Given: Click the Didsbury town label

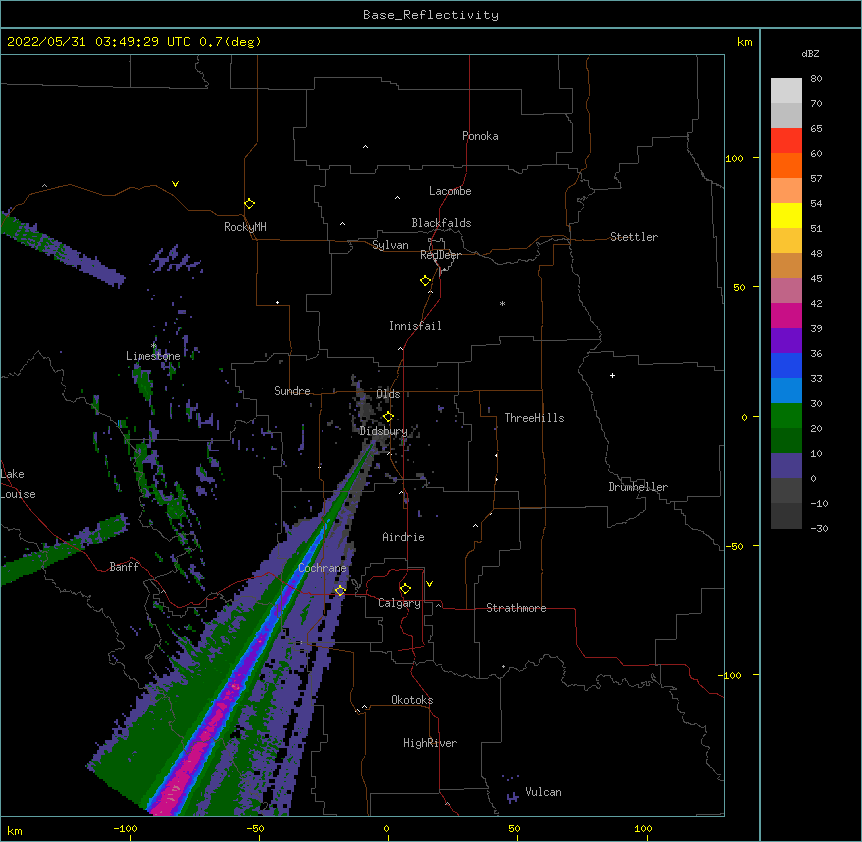Looking at the screenshot, I should 384,431.
